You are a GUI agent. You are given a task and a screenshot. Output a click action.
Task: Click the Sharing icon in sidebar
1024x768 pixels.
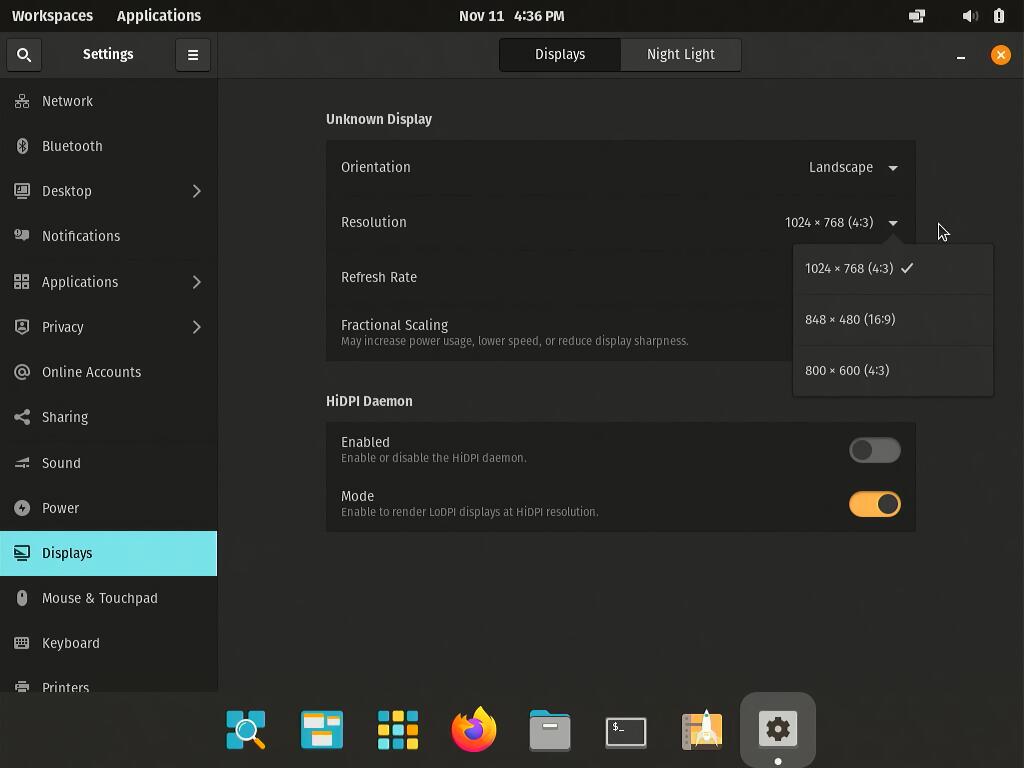[x=22, y=417]
